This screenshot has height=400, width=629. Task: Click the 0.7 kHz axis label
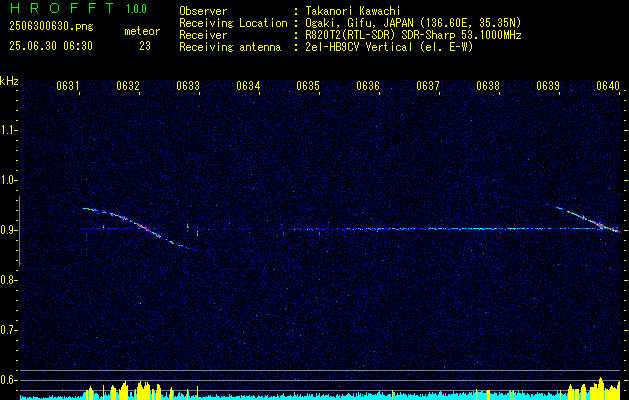8,330
